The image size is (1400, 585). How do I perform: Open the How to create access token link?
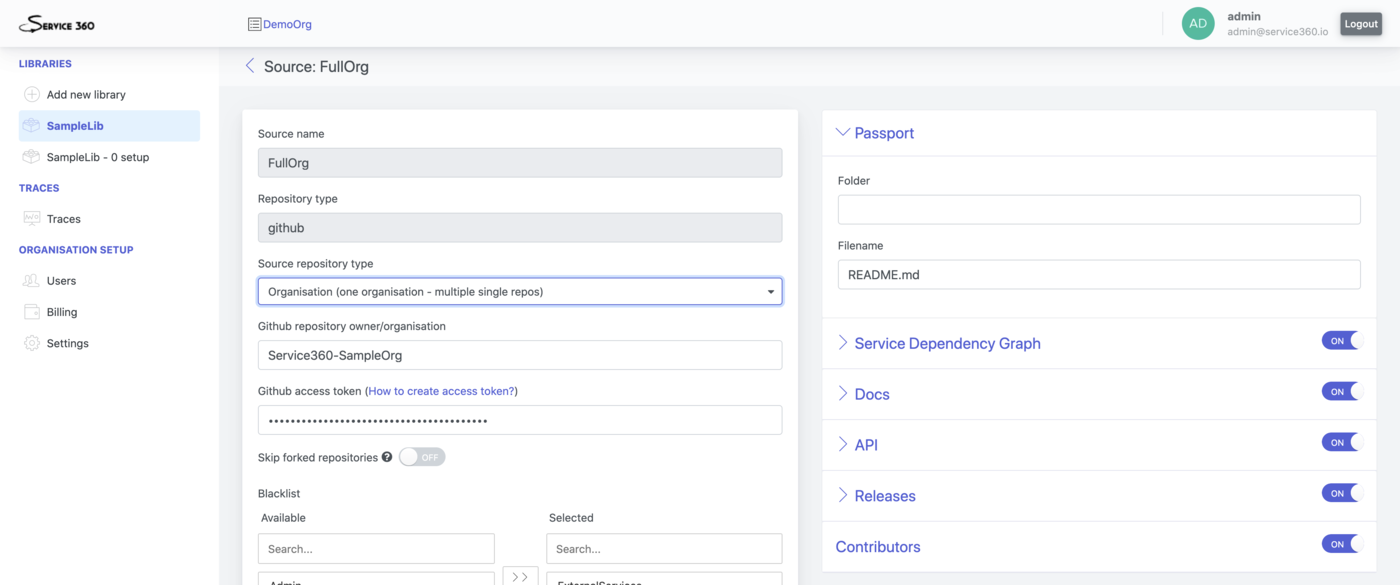point(441,391)
